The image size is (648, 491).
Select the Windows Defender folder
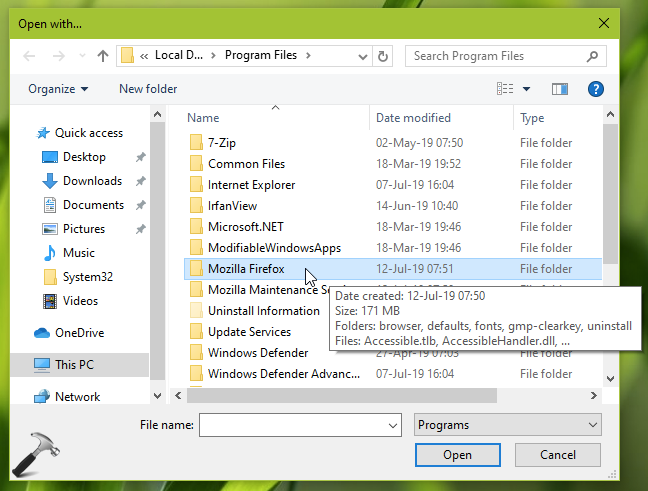257,353
